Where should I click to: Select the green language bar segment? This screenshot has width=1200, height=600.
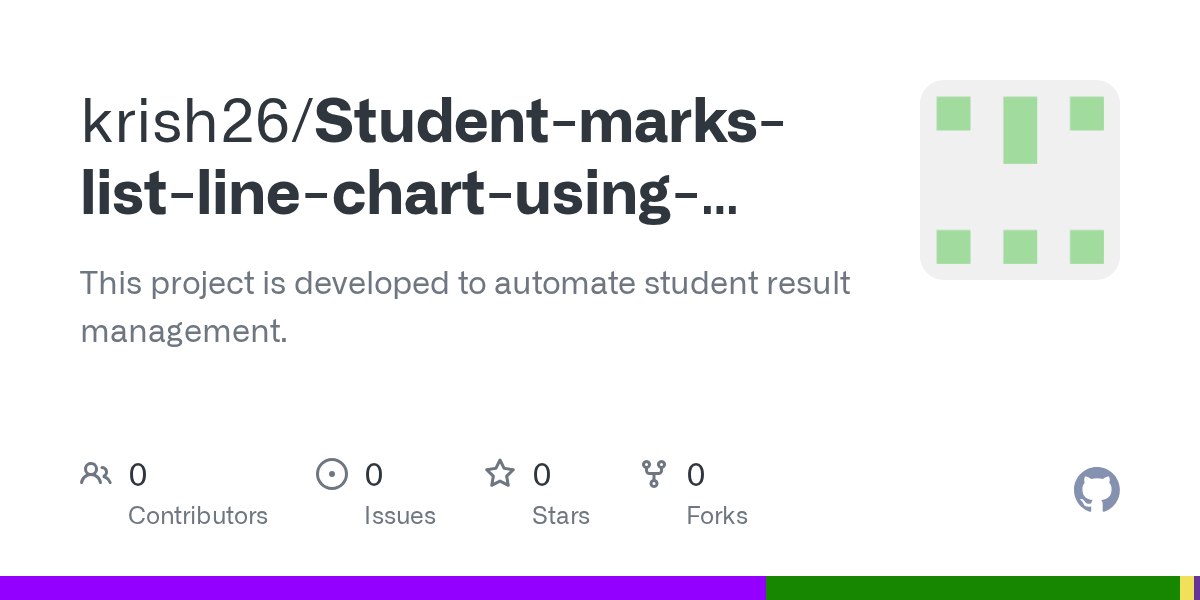pyautogui.click(x=973, y=588)
